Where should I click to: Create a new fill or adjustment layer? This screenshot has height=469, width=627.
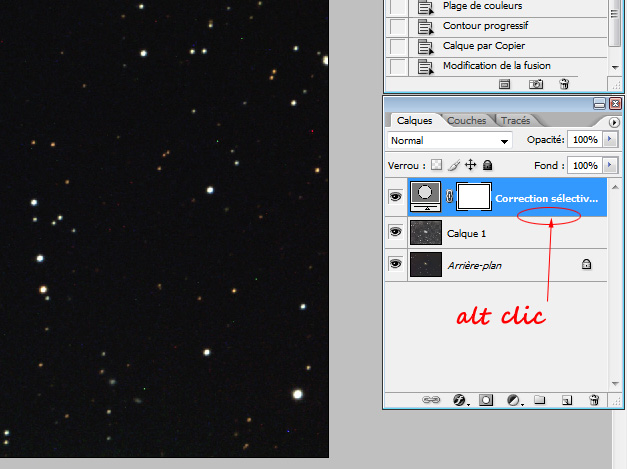click(x=514, y=400)
